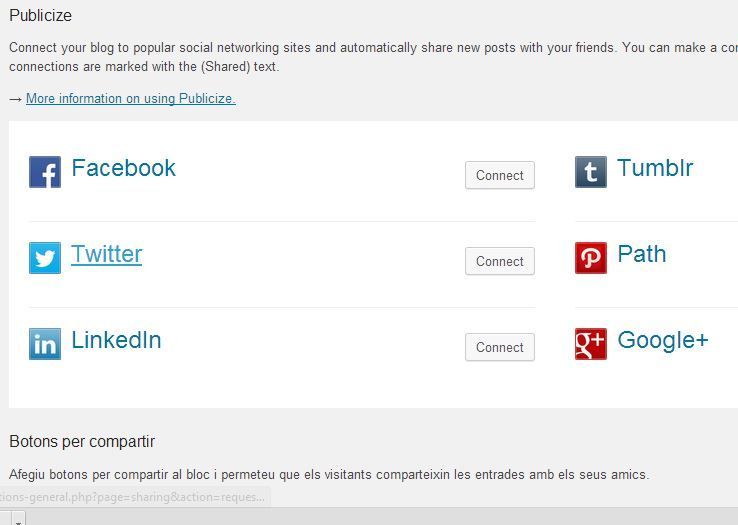Open the Google+ service name link
This screenshot has width=738, height=525.
(x=663, y=340)
